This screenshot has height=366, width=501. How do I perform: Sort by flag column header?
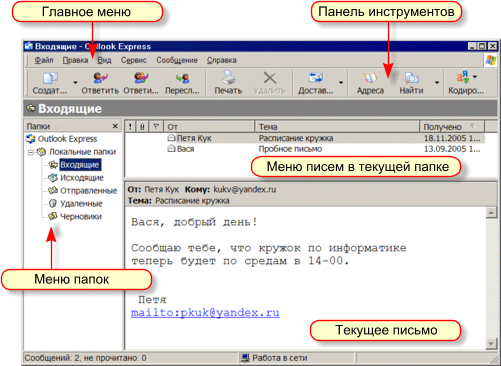[x=156, y=127]
